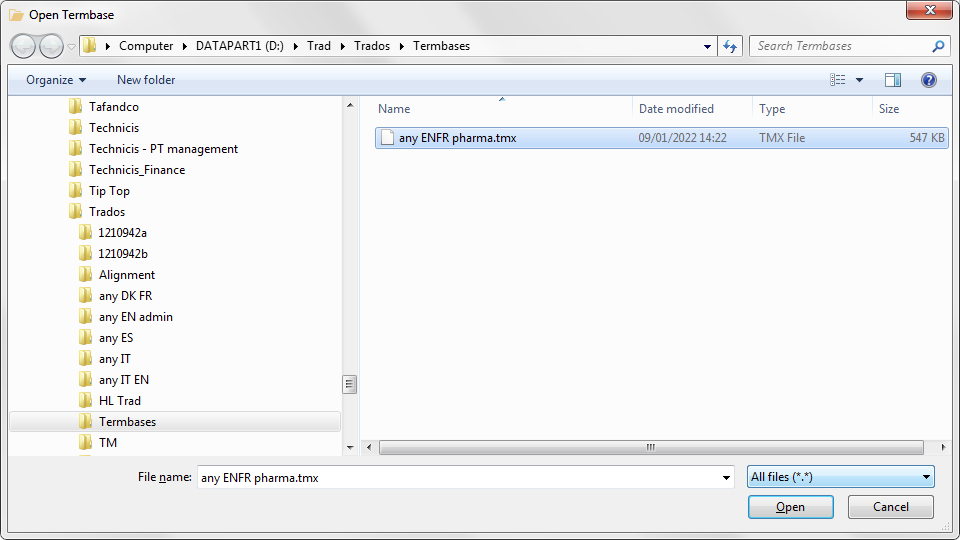Open the File name dropdown arrow
Screen dimensions: 960x540
[x=726, y=478]
